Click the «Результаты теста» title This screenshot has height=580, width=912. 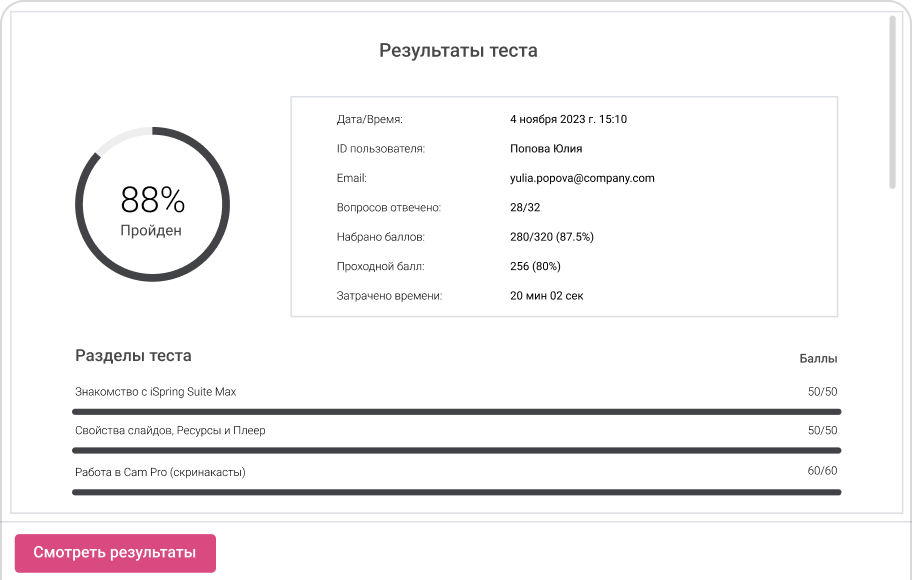pos(456,50)
